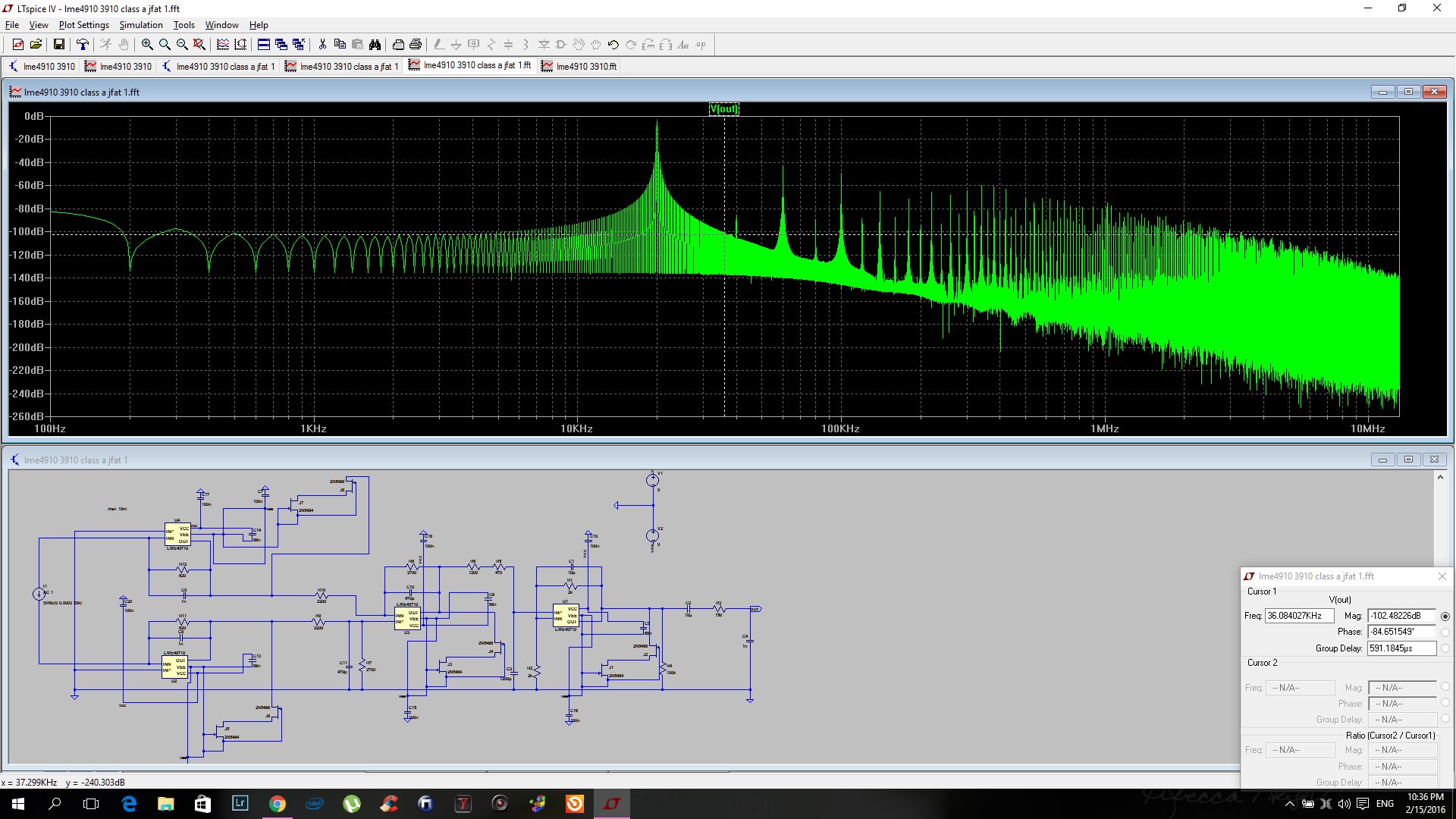Select Cursor 1 Group Delay radio button
The height and width of the screenshot is (819, 1456).
[x=1445, y=648]
